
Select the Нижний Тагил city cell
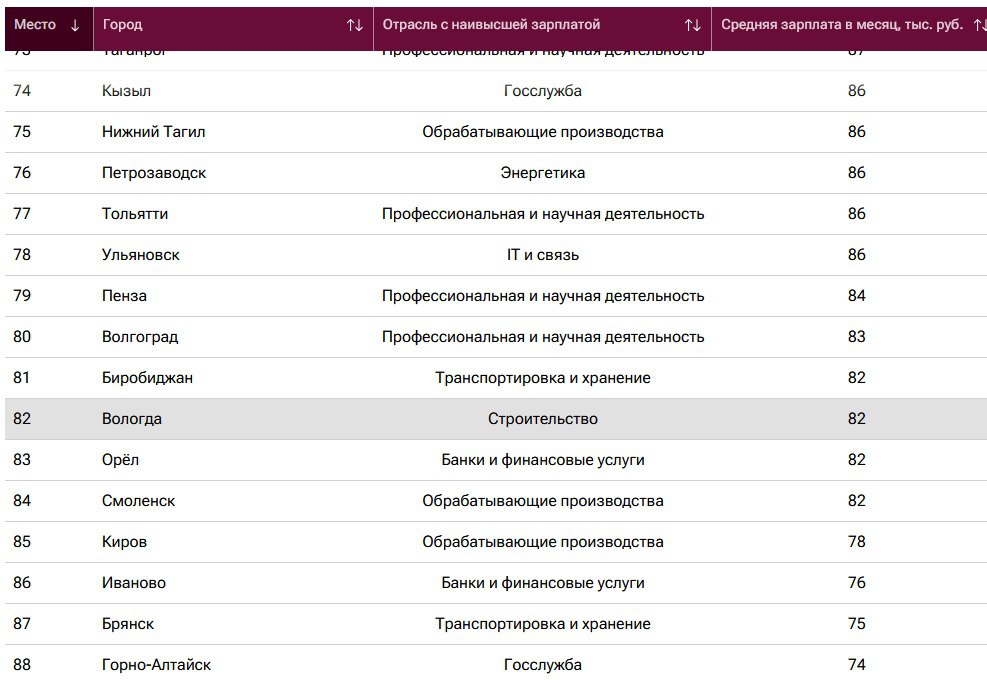(154, 132)
